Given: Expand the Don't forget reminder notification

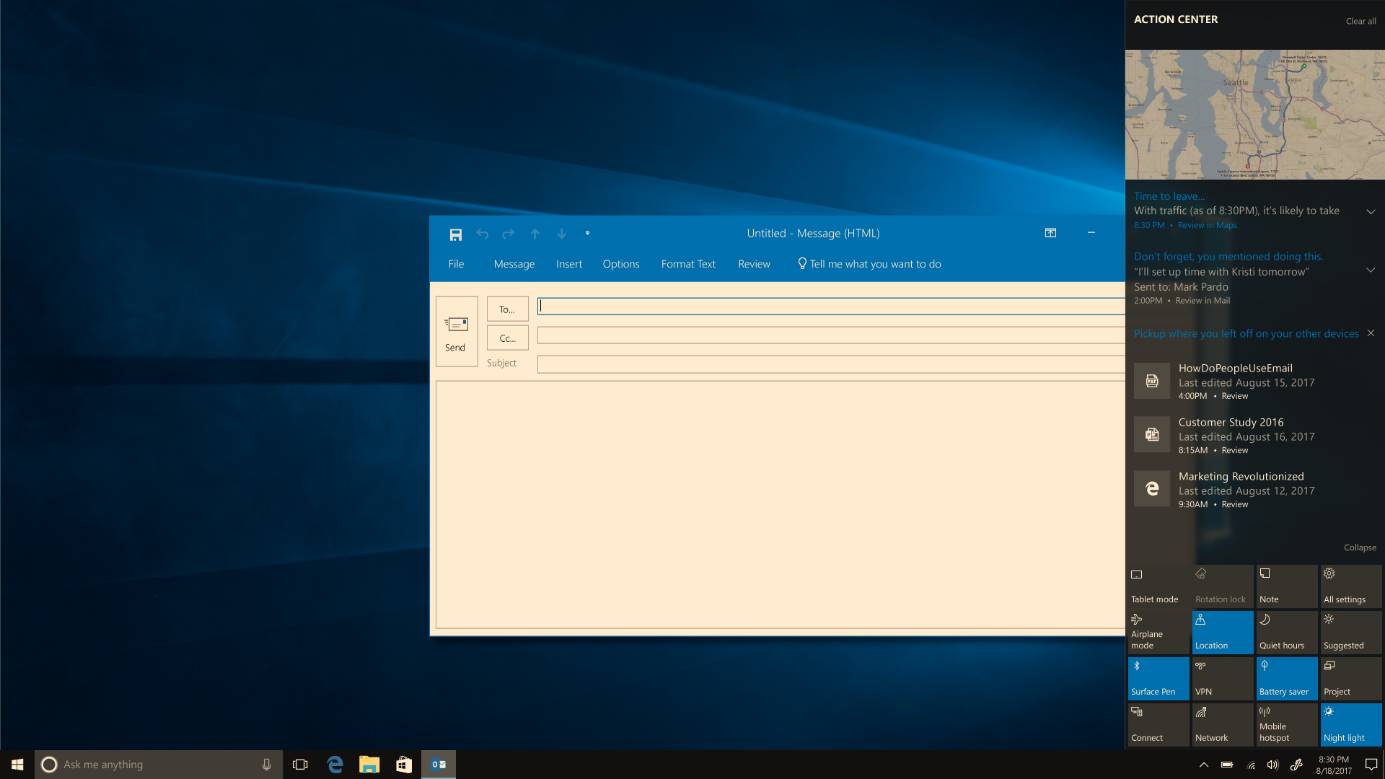Looking at the screenshot, I should click(x=1371, y=270).
